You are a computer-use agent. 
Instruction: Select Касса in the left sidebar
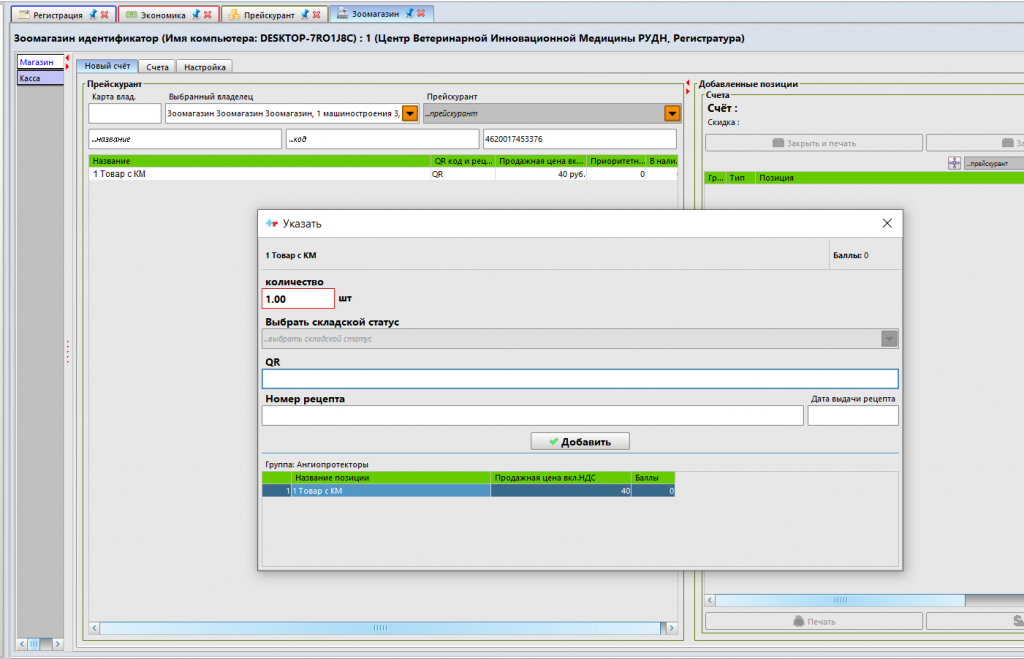pos(40,78)
